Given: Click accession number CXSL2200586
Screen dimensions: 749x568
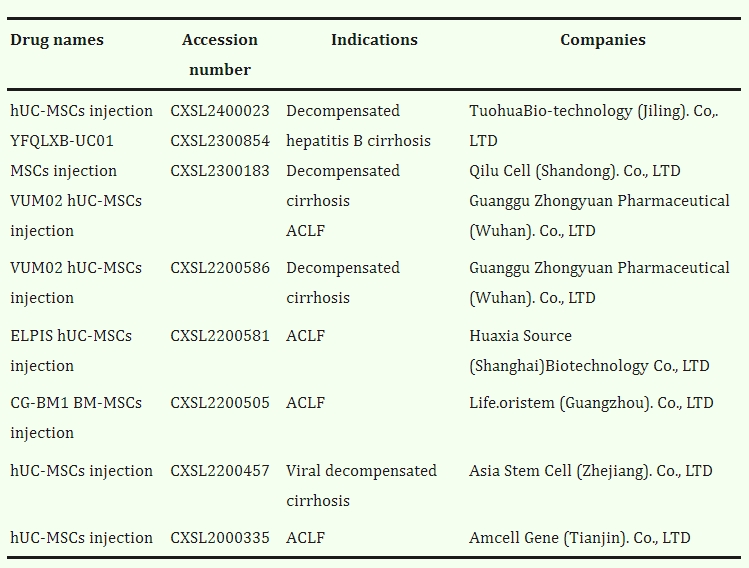Looking at the screenshot, I should tap(220, 268).
